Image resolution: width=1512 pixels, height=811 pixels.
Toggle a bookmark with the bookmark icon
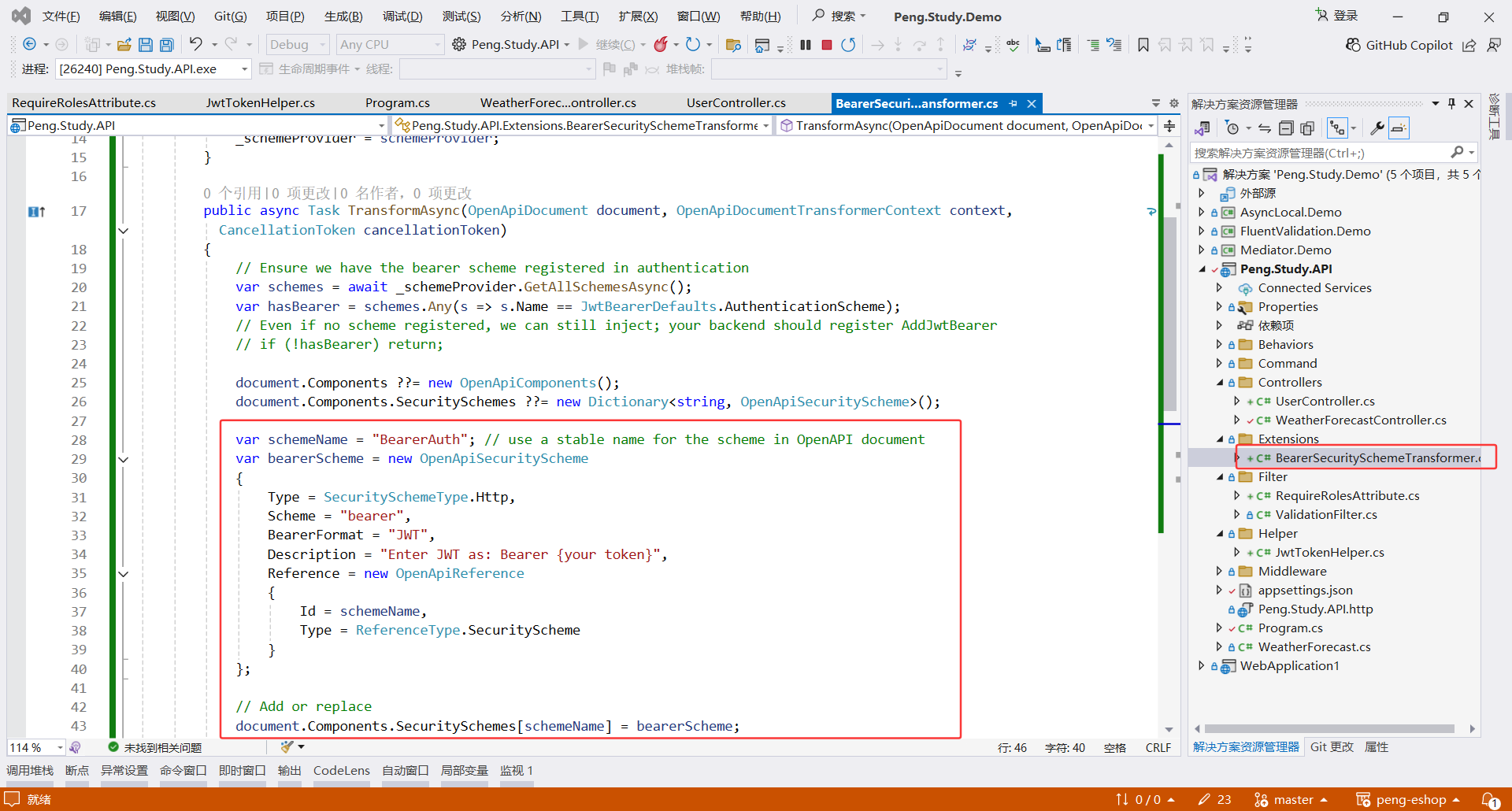[1143, 45]
